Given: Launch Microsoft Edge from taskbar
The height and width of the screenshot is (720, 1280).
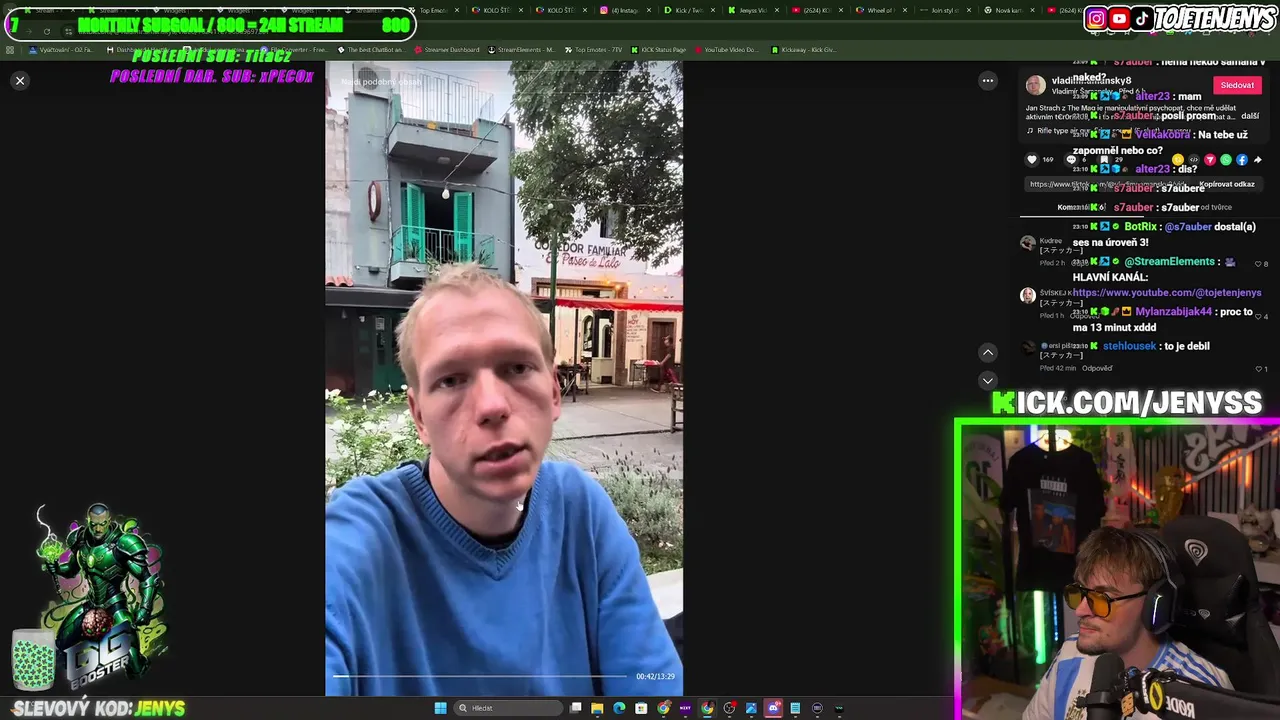Looking at the screenshot, I should 619,708.
